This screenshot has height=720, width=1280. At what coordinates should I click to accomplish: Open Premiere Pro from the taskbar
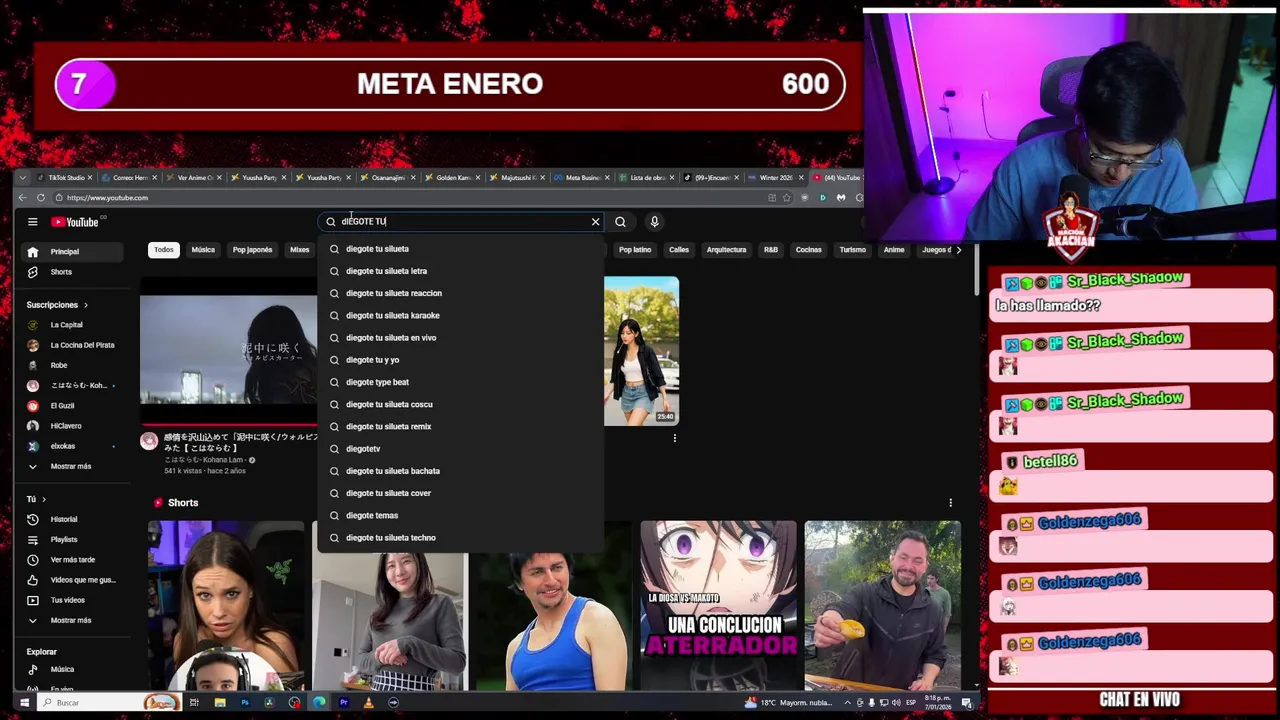coord(343,703)
